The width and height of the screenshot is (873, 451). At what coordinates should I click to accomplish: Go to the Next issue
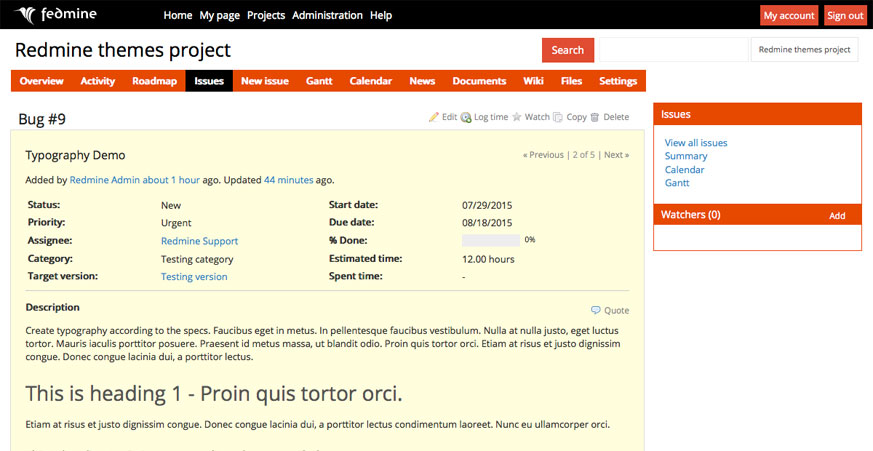[617, 155]
